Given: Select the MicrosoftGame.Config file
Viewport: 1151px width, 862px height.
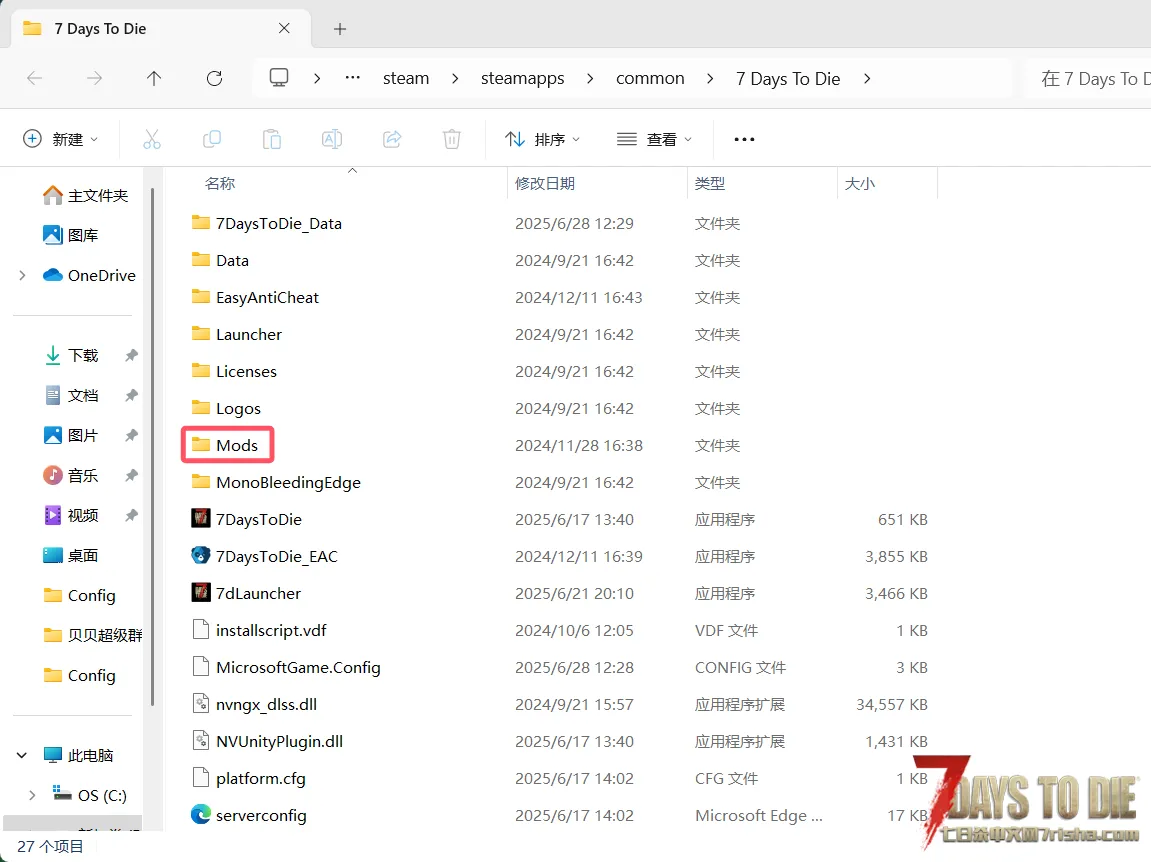Looking at the screenshot, I should pyautogui.click(x=286, y=667).
